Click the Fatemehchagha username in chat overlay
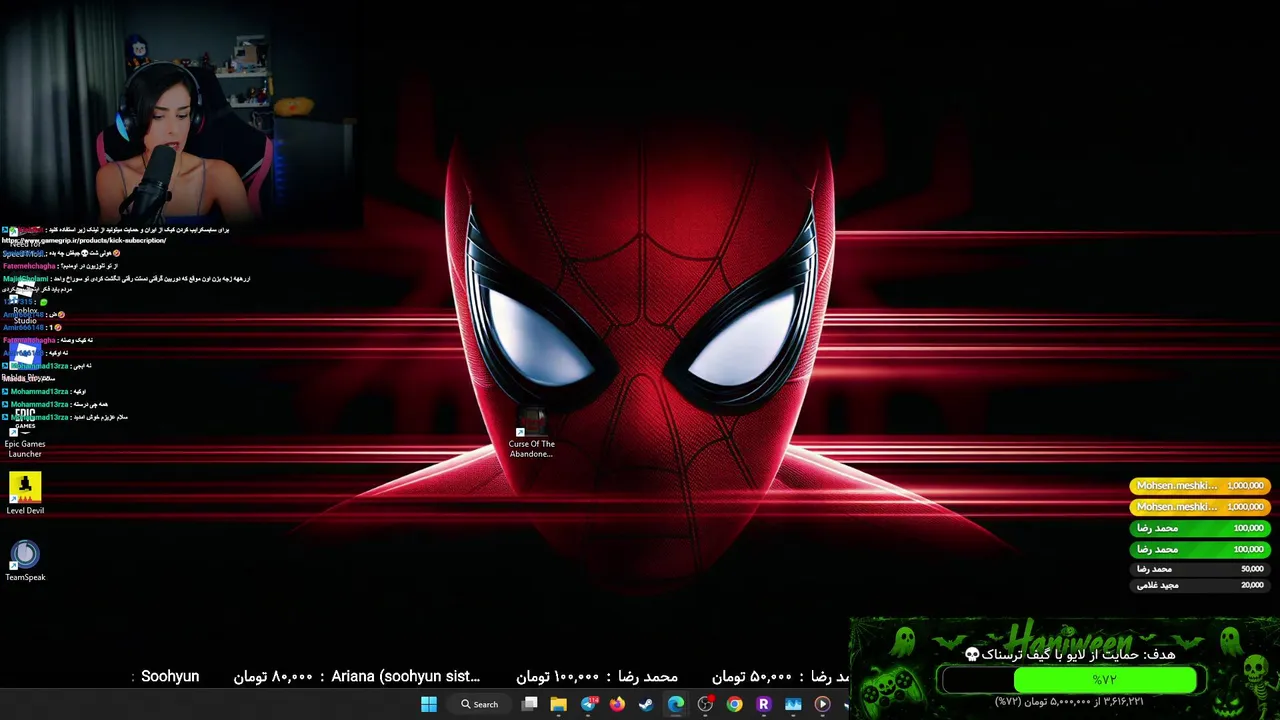 click(29, 267)
